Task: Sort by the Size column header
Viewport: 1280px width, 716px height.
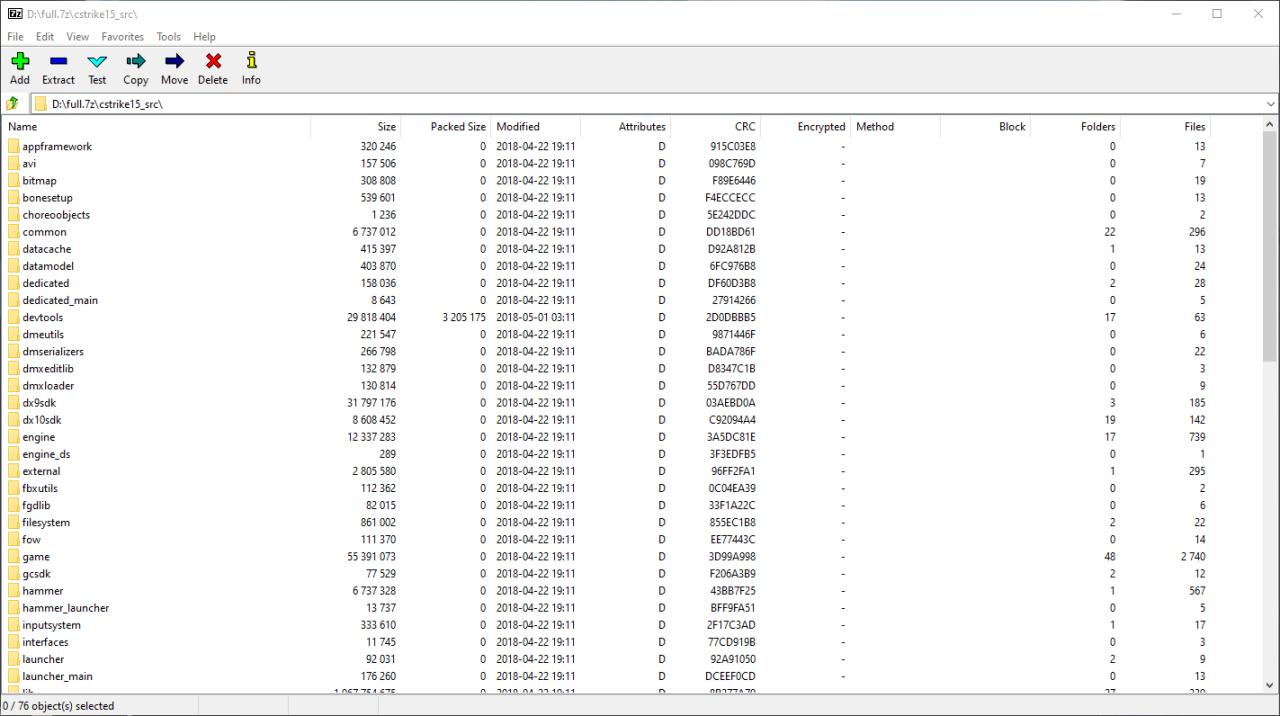Action: click(x=386, y=127)
